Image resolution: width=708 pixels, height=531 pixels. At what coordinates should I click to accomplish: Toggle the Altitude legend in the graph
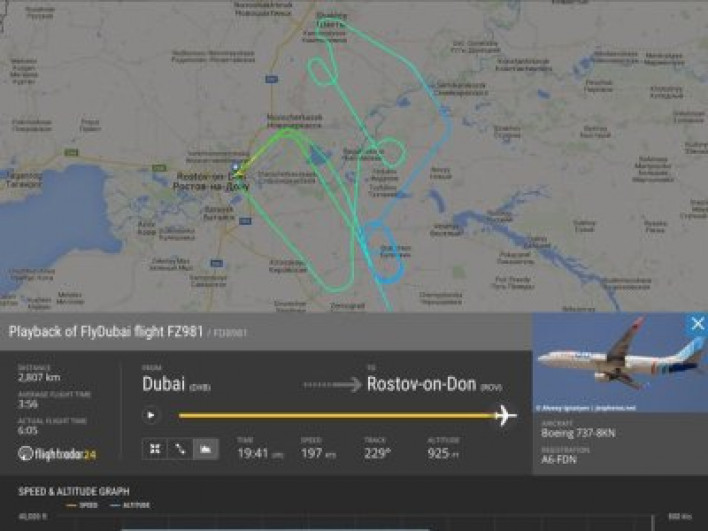pos(130,505)
